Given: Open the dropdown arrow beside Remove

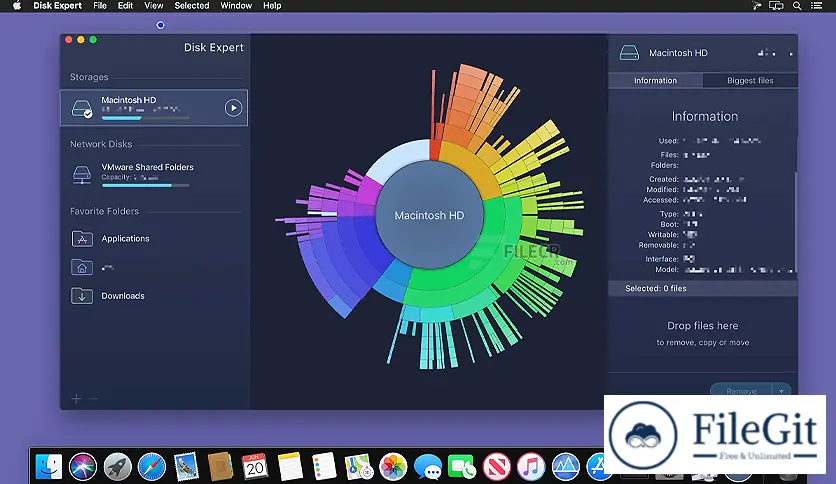Looking at the screenshot, I should tap(781, 391).
